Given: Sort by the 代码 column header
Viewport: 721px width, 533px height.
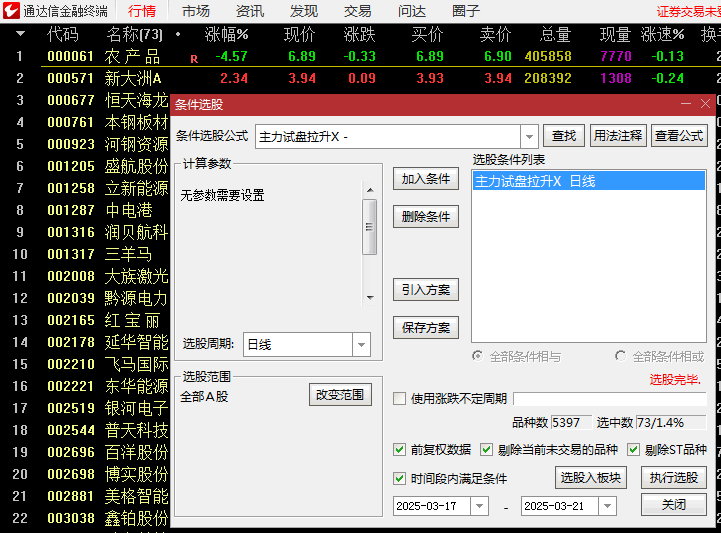Looking at the screenshot, I should click(x=63, y=34).
